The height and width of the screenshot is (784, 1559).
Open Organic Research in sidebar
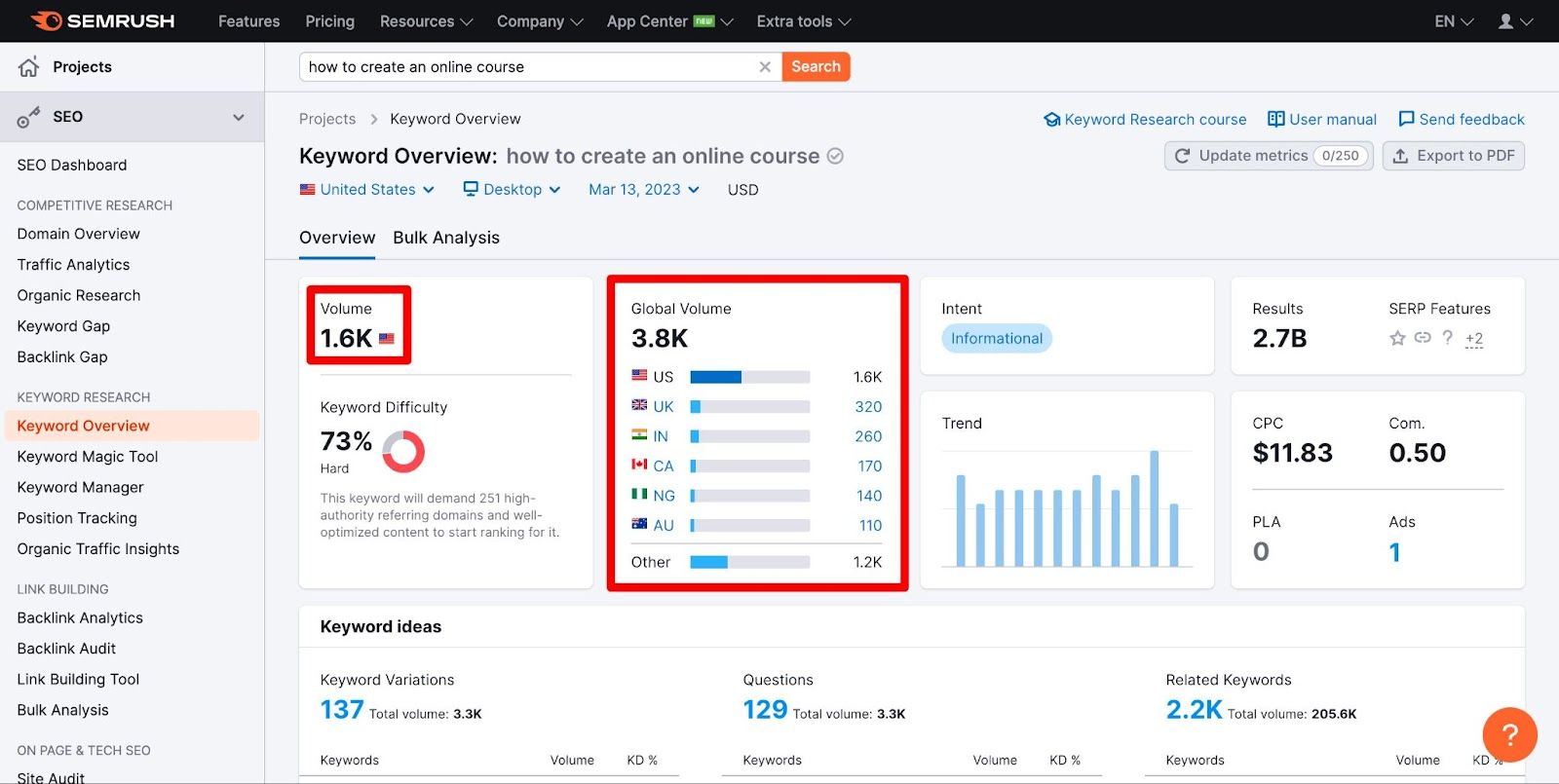79,295
